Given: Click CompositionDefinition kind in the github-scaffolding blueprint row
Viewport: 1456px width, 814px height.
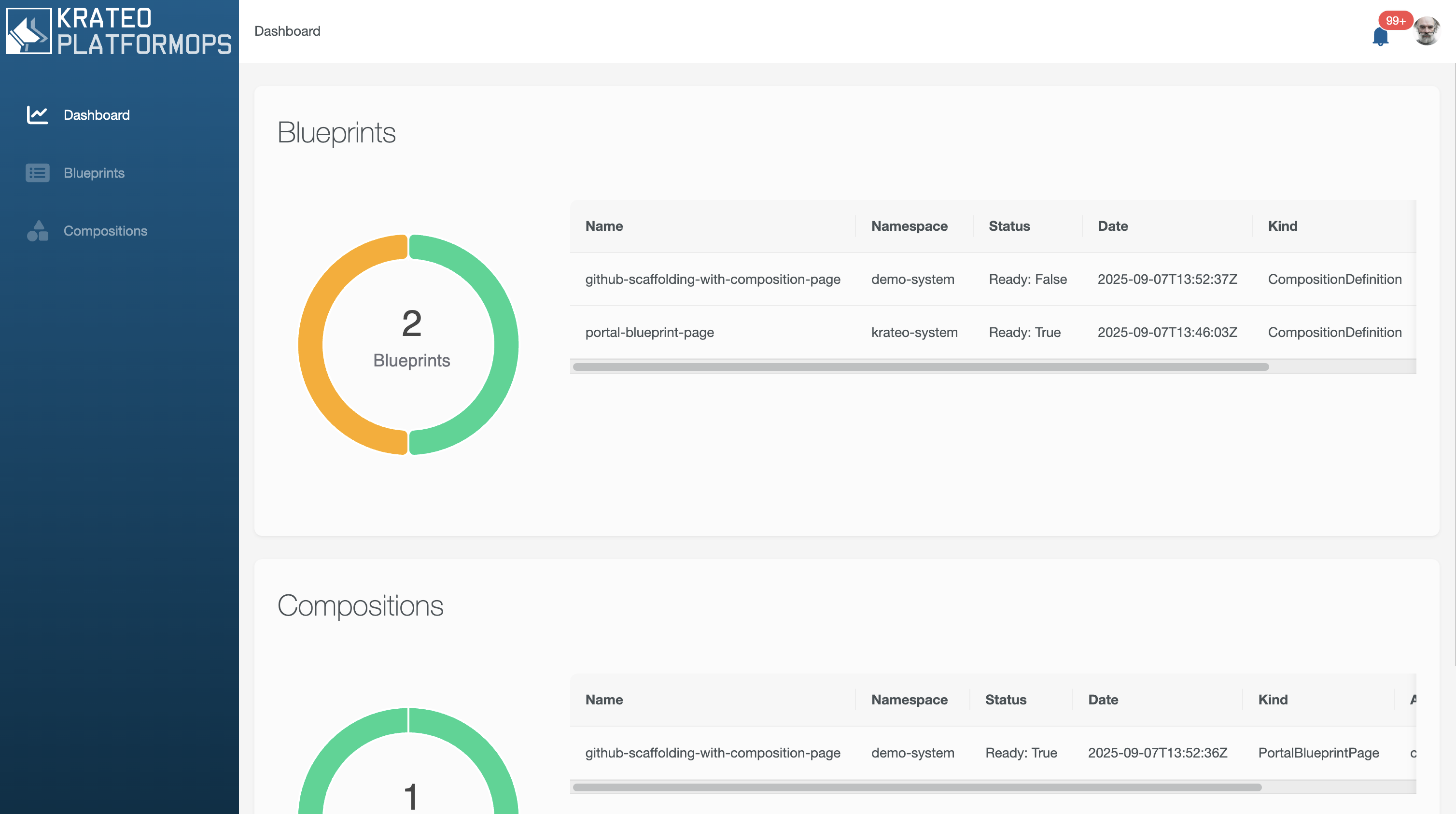Looking at the screenshot, I should coord(1335,279).
